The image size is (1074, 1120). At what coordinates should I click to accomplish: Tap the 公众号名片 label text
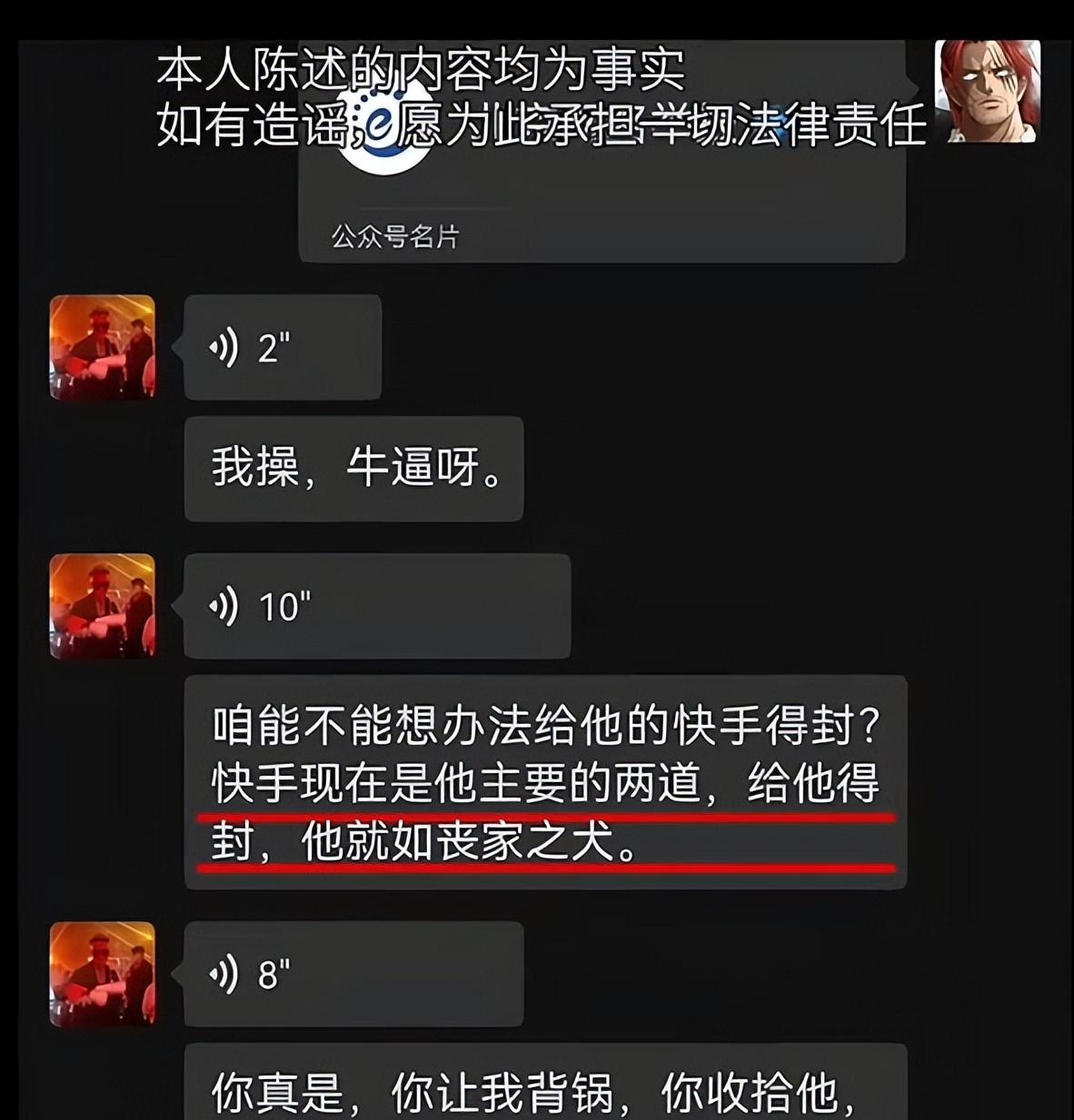point(395,237)
